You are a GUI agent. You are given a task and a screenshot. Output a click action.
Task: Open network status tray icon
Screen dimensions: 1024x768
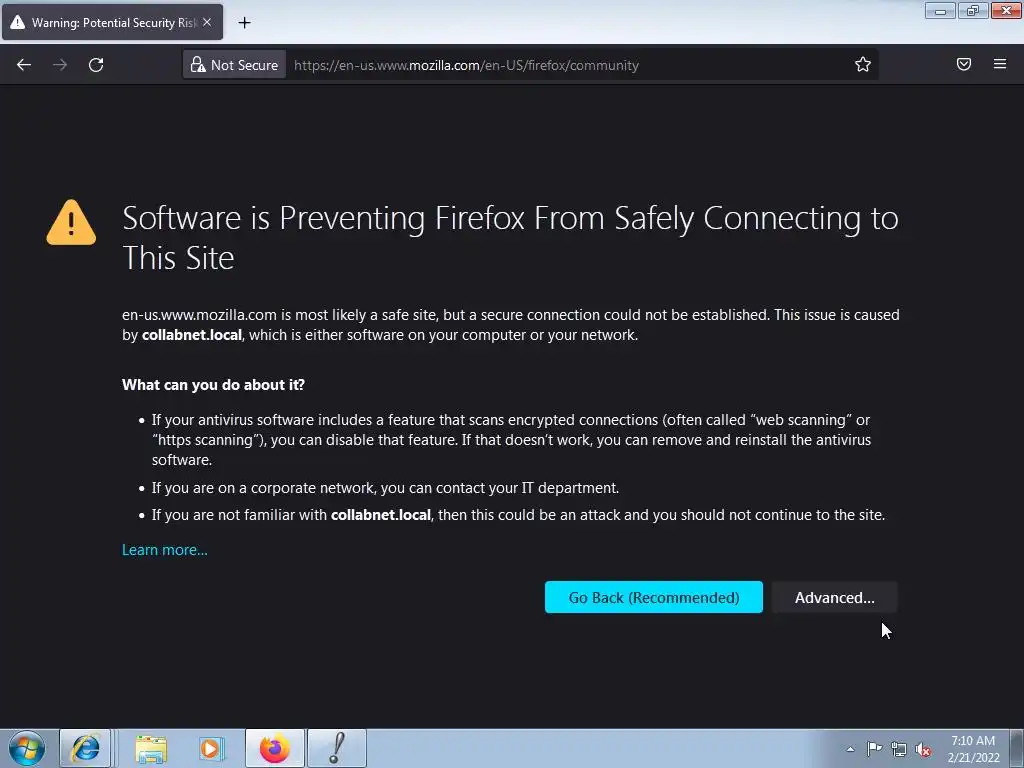click(899, 749)
